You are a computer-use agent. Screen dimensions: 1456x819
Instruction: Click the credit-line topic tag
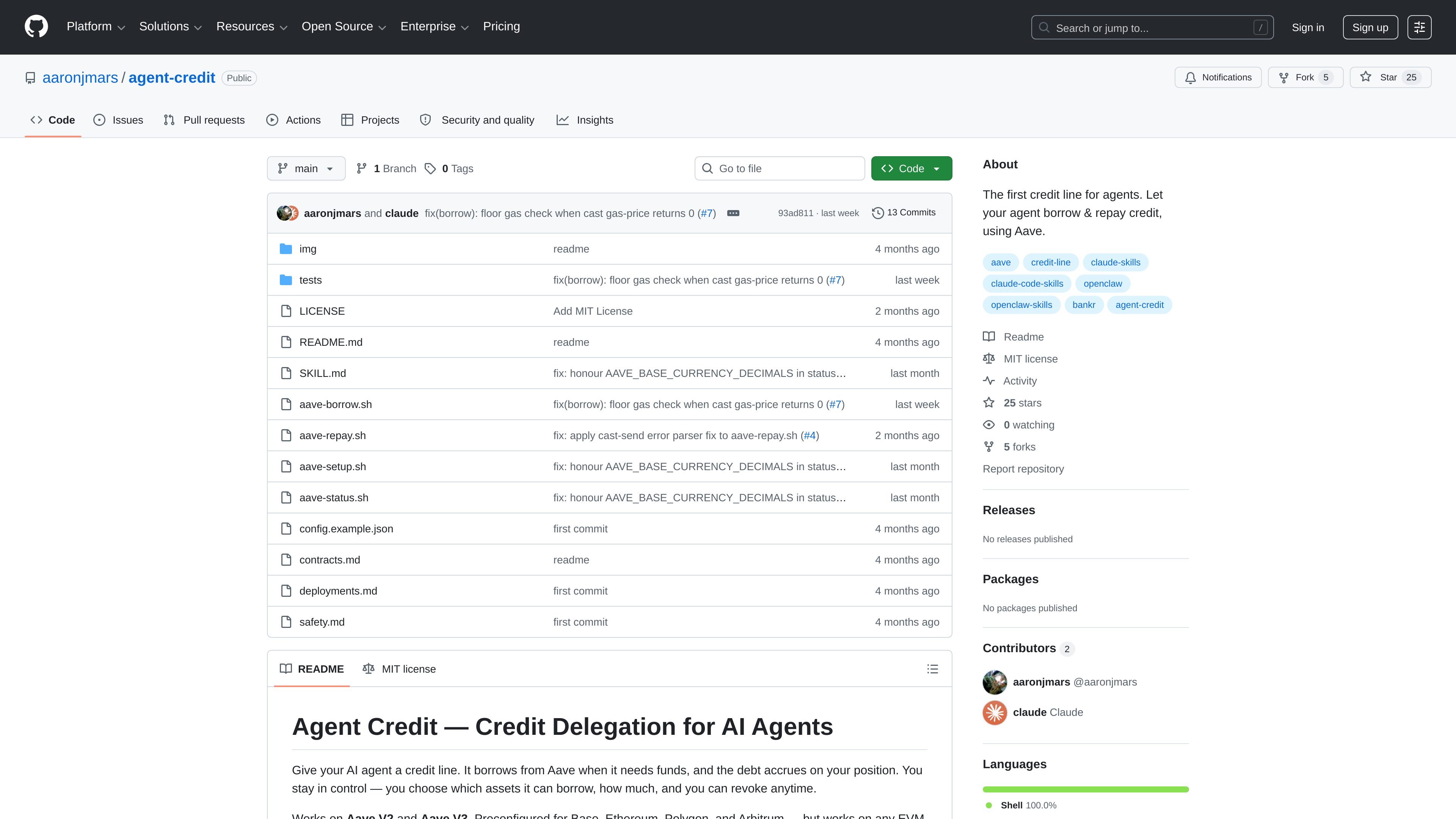(x=1050, y=262)
